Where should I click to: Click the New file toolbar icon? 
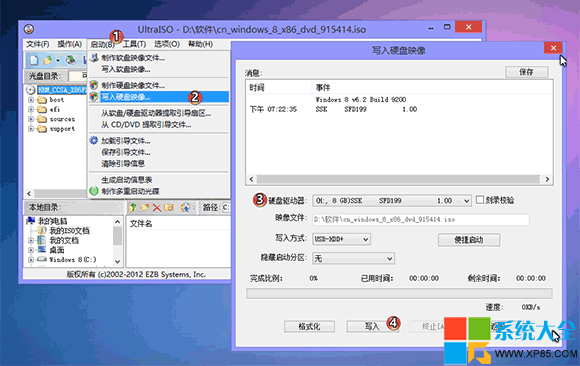[34, 60]
